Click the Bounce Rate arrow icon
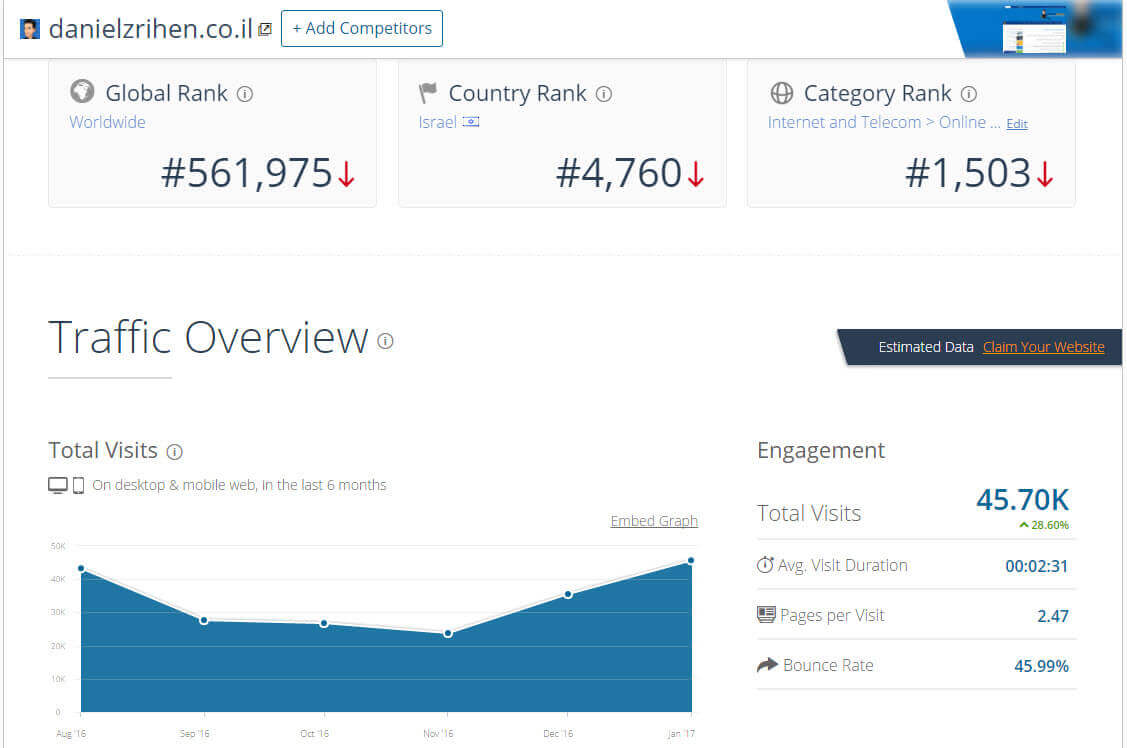Screen dimensions: 1127x748 (767, 665)
